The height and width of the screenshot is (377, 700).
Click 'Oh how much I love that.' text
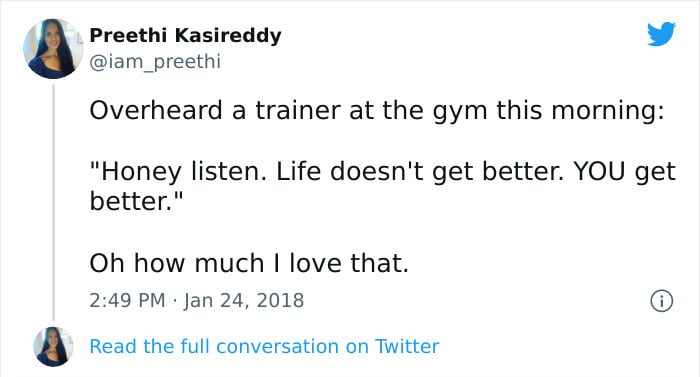click(x=249, y=263)
